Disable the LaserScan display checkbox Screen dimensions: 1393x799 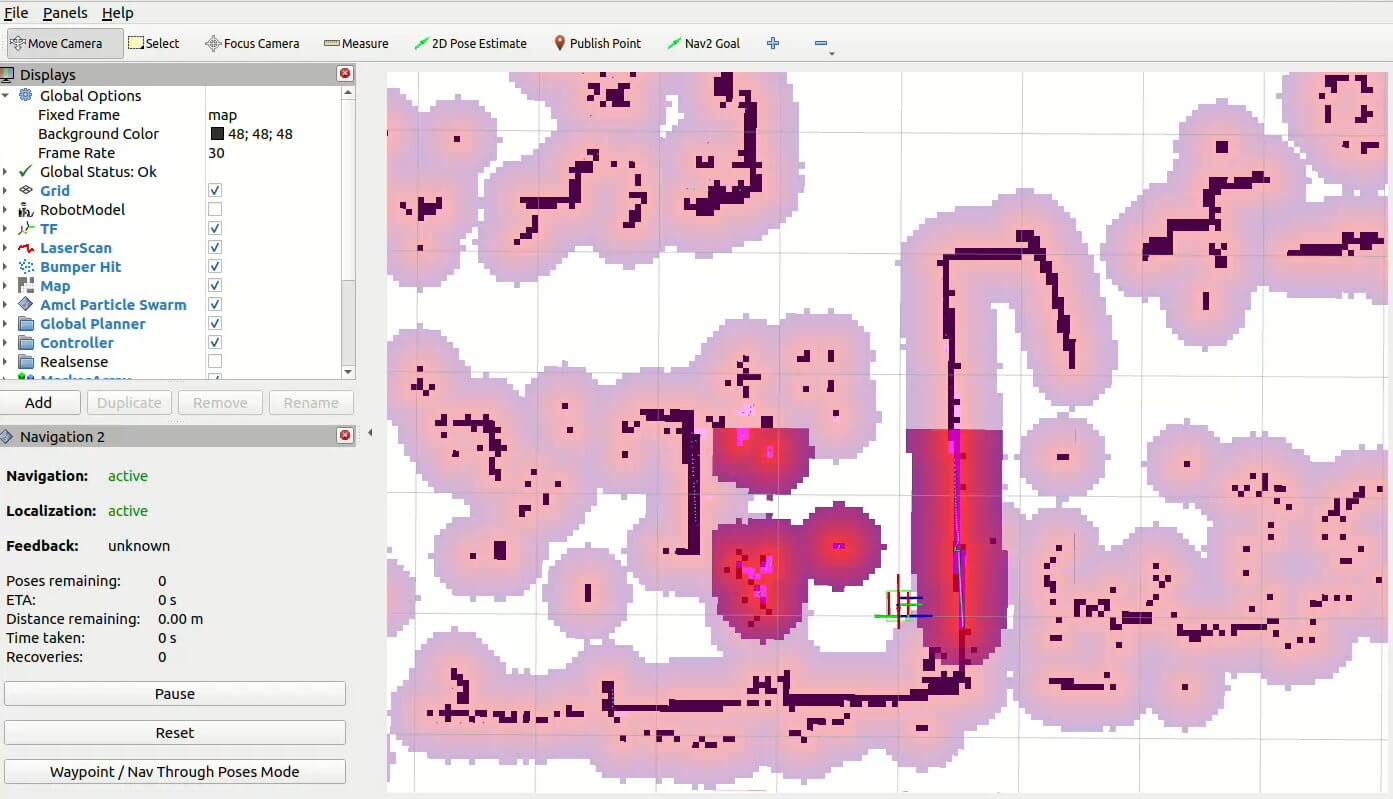[215, 248]
